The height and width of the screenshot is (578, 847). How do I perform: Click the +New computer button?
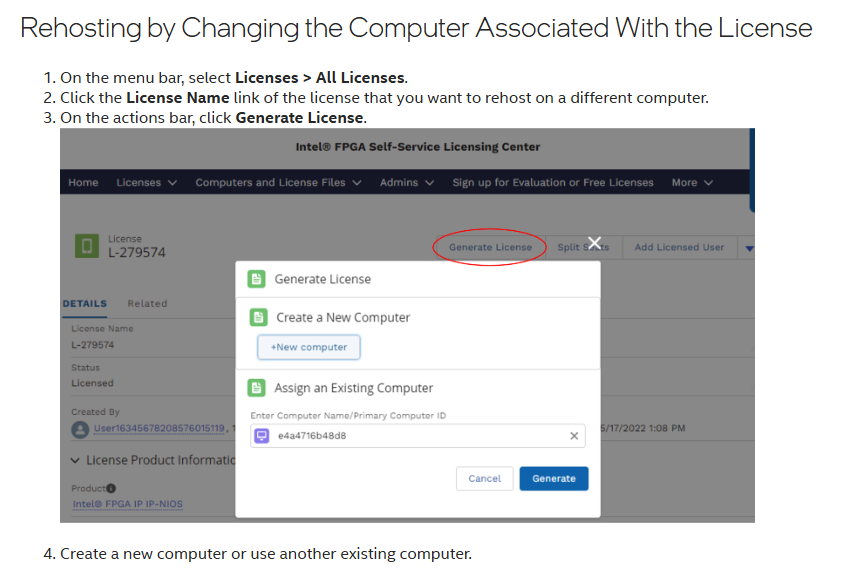309,347
